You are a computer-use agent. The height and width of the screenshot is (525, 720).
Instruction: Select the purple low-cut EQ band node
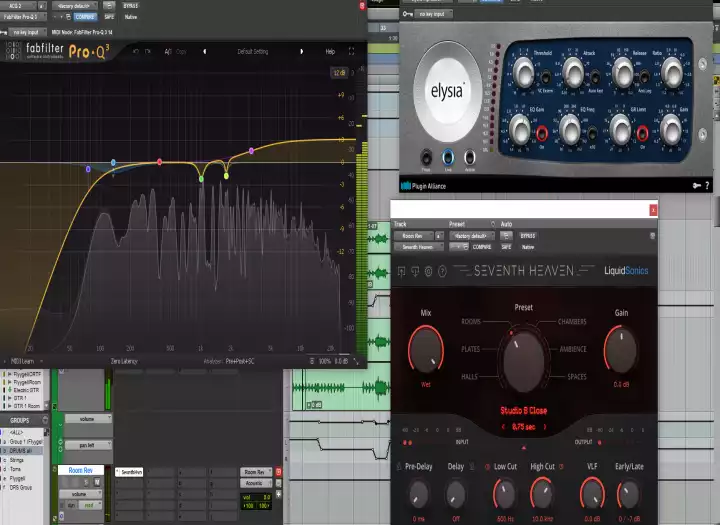click(x=88, y=169)
